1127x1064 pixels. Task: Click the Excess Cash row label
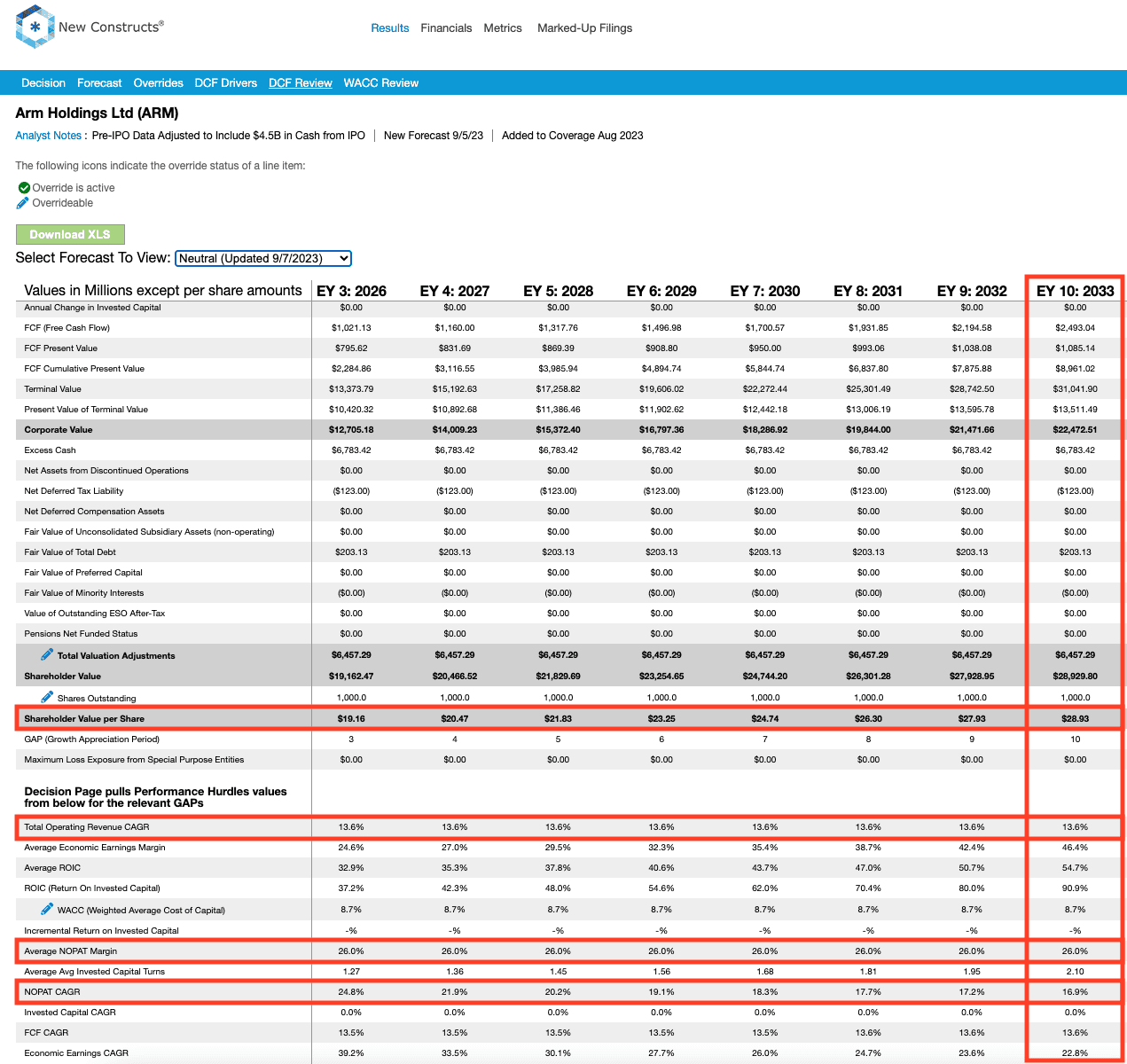(x=50, y=450)
